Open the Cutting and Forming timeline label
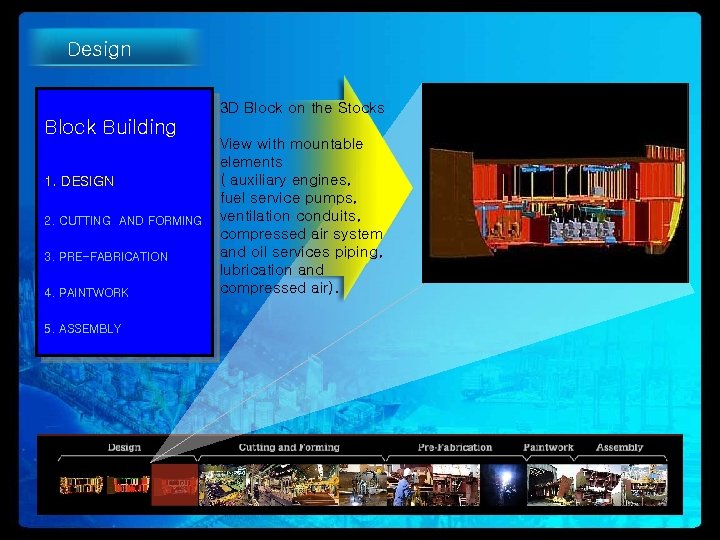This screenshot has width=720, height=540. point(289,447)
